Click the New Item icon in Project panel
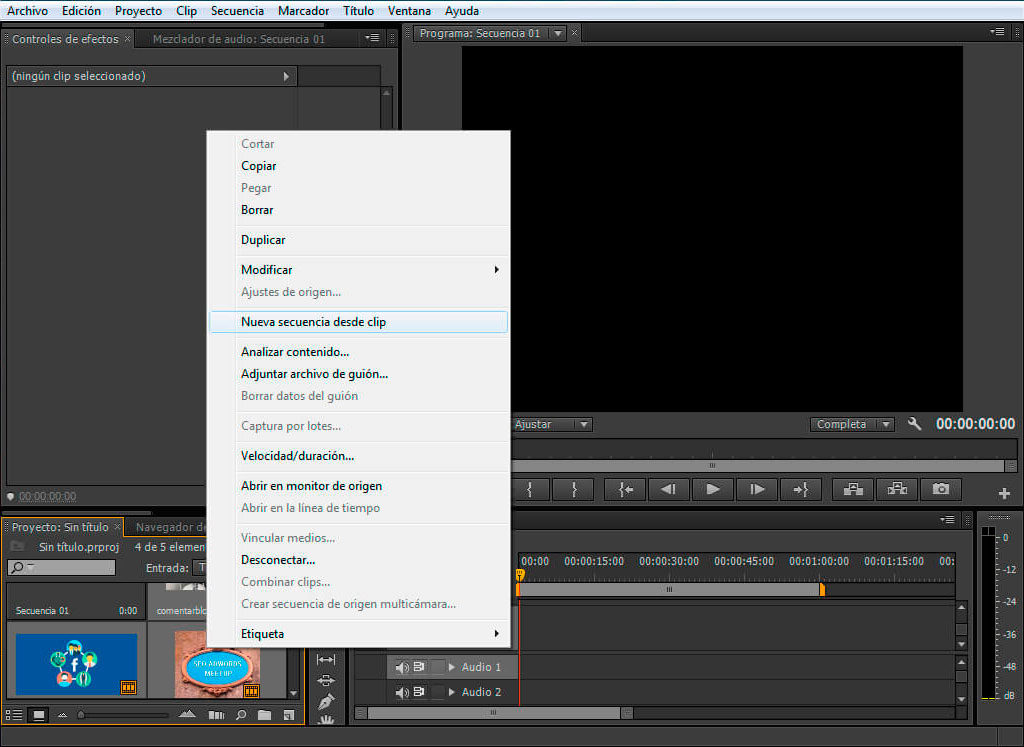 pos(288,715)
